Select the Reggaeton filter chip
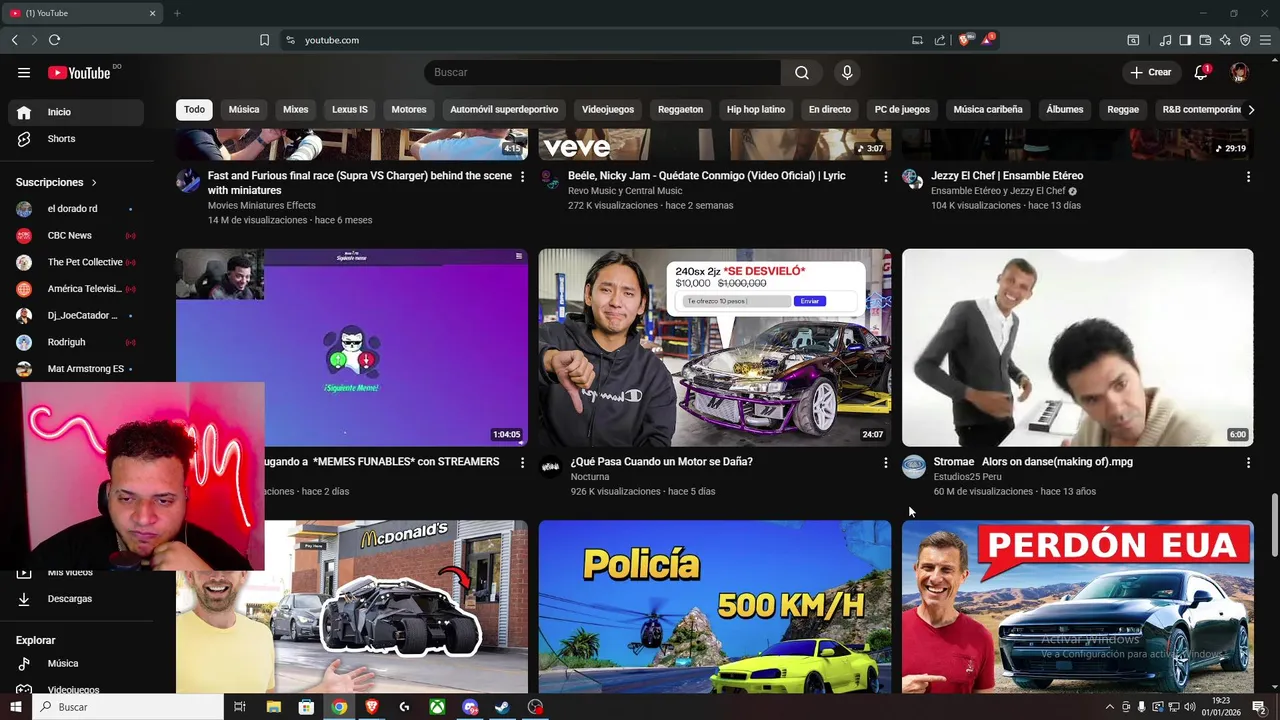1280x720 pixels. [681, 110]
